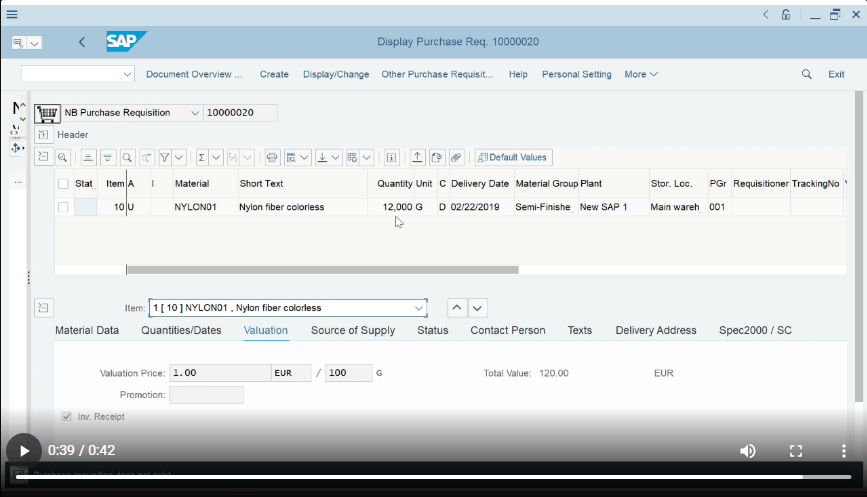This screenshot has height=497, width=867.
Task: Click the Set Filter funnel icon
Action: [165, 158]
